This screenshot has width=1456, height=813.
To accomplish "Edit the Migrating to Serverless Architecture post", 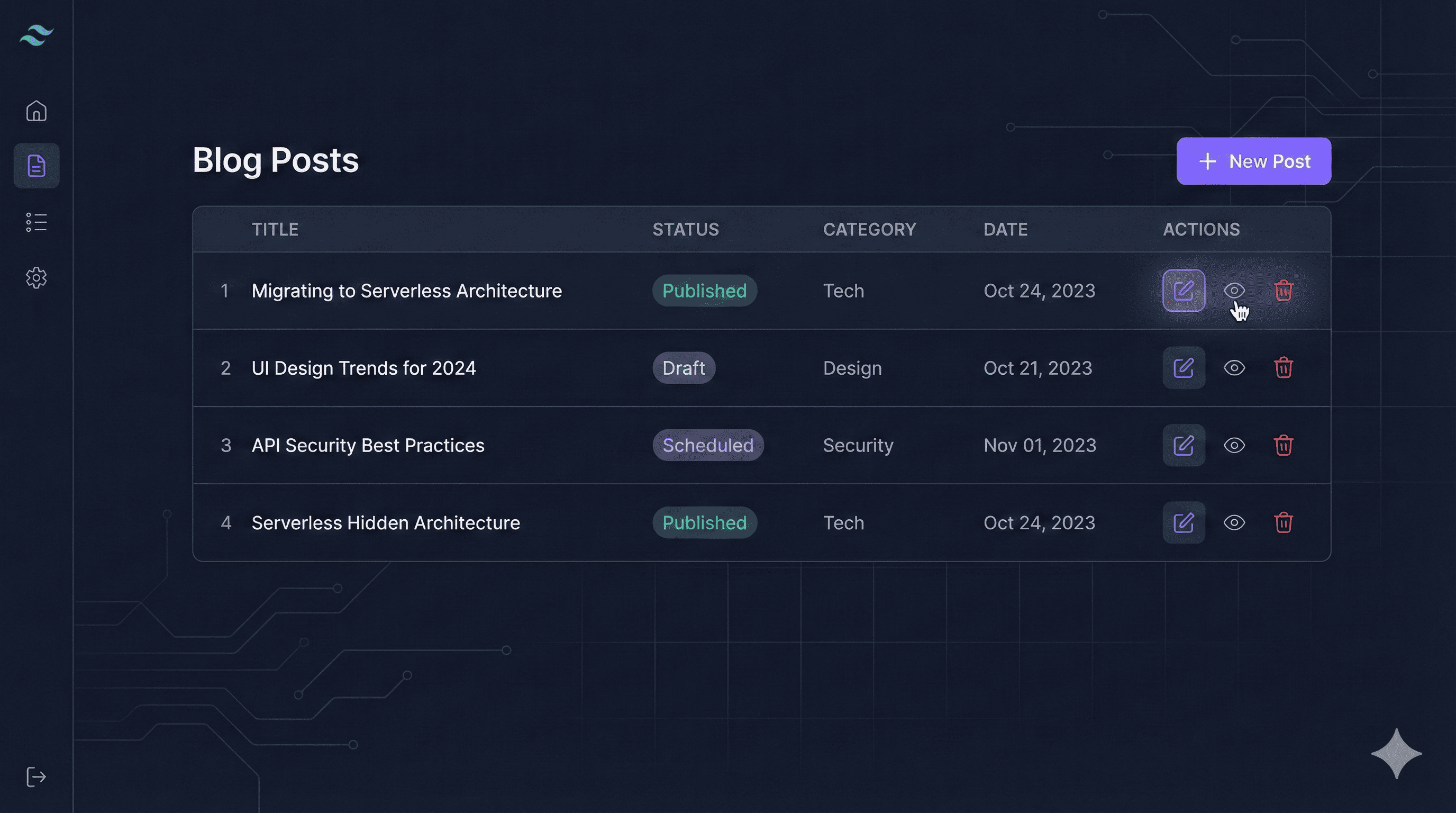I will tap(1184, 291).
